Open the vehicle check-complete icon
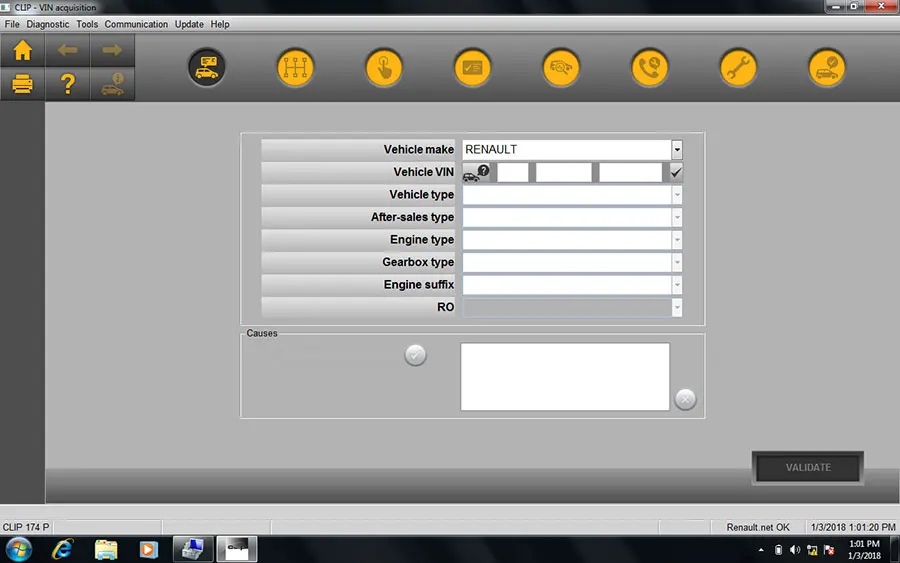Viewport: 900px width, 563px height. point(827,68)
